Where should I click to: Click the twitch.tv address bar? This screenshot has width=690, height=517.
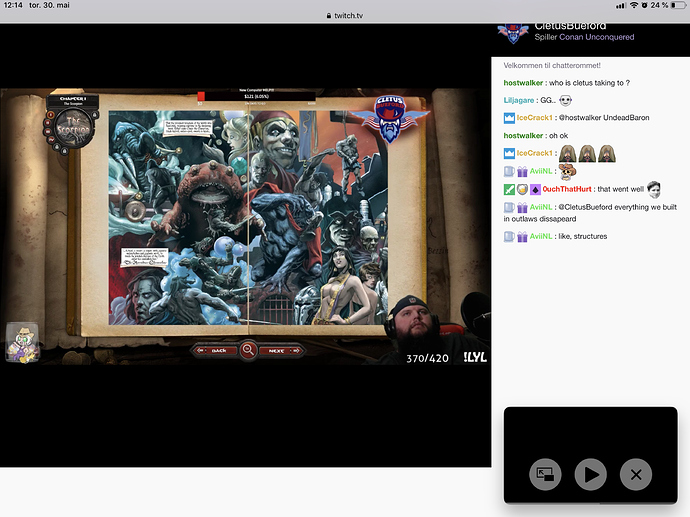[345, 15]
